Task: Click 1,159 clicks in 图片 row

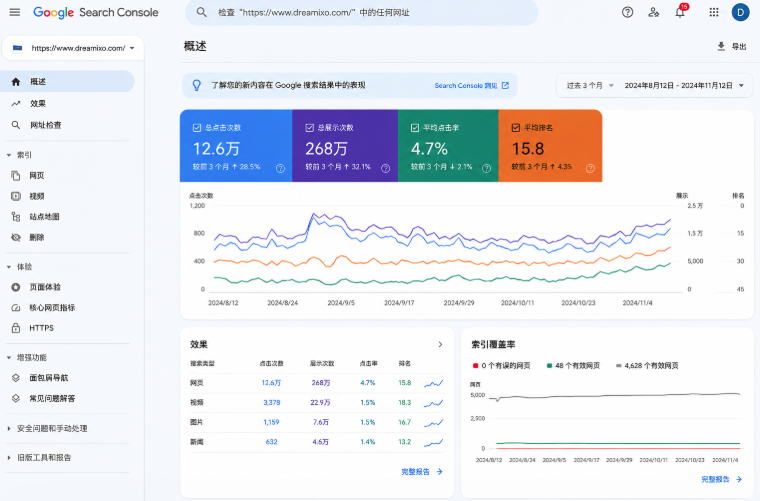Action: tap(271, 423)
